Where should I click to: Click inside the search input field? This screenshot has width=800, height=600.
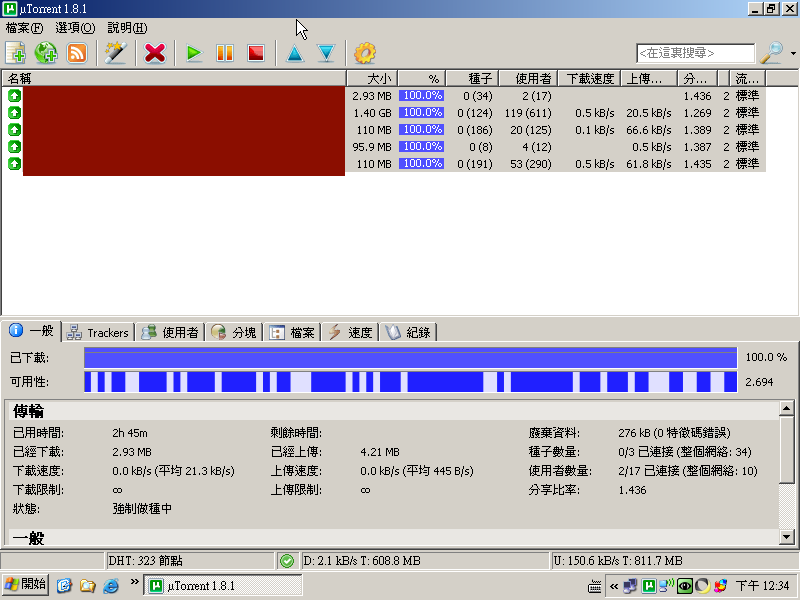[x=695, y=53]
